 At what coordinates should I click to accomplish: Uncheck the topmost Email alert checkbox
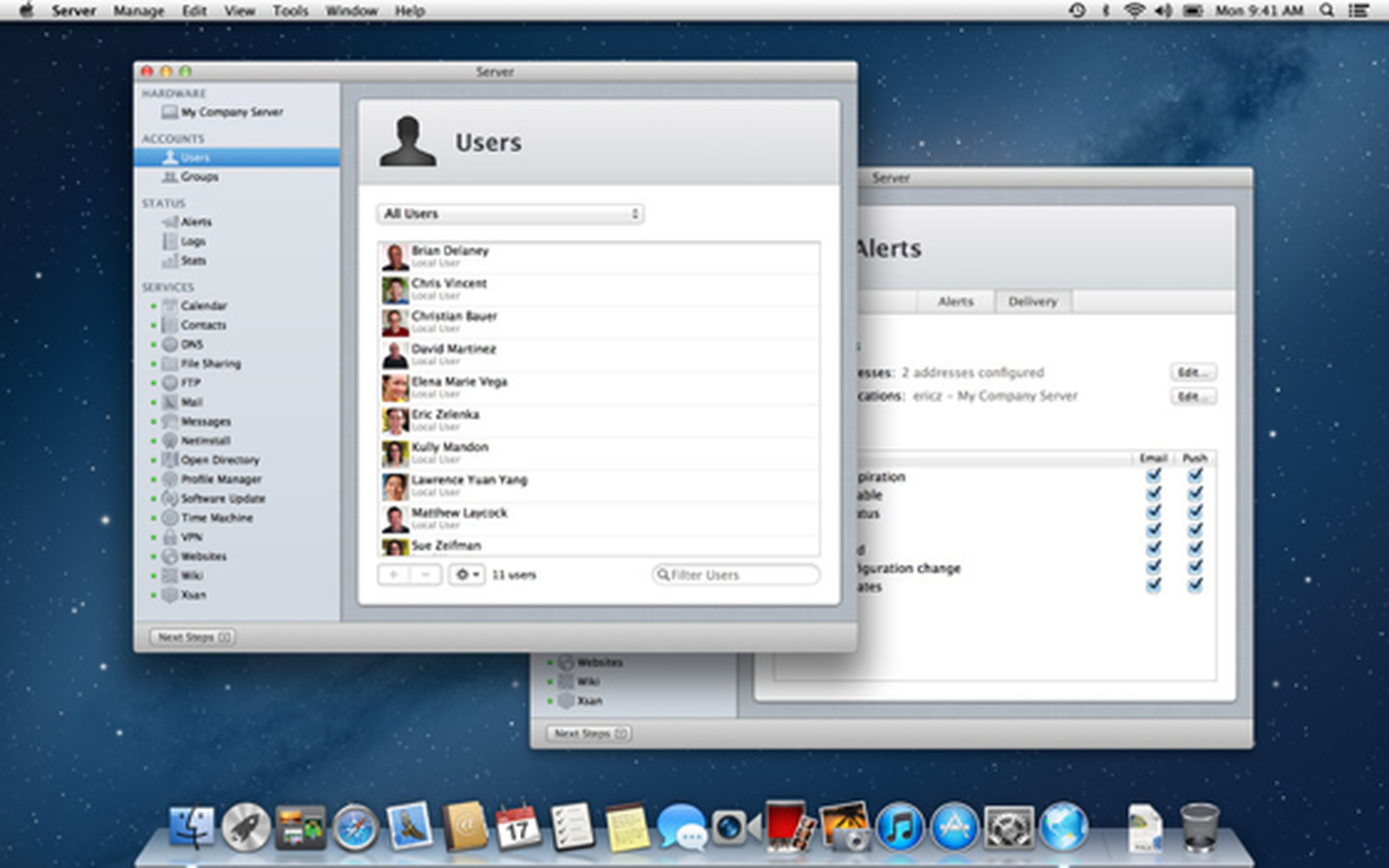coord(1154,475)
